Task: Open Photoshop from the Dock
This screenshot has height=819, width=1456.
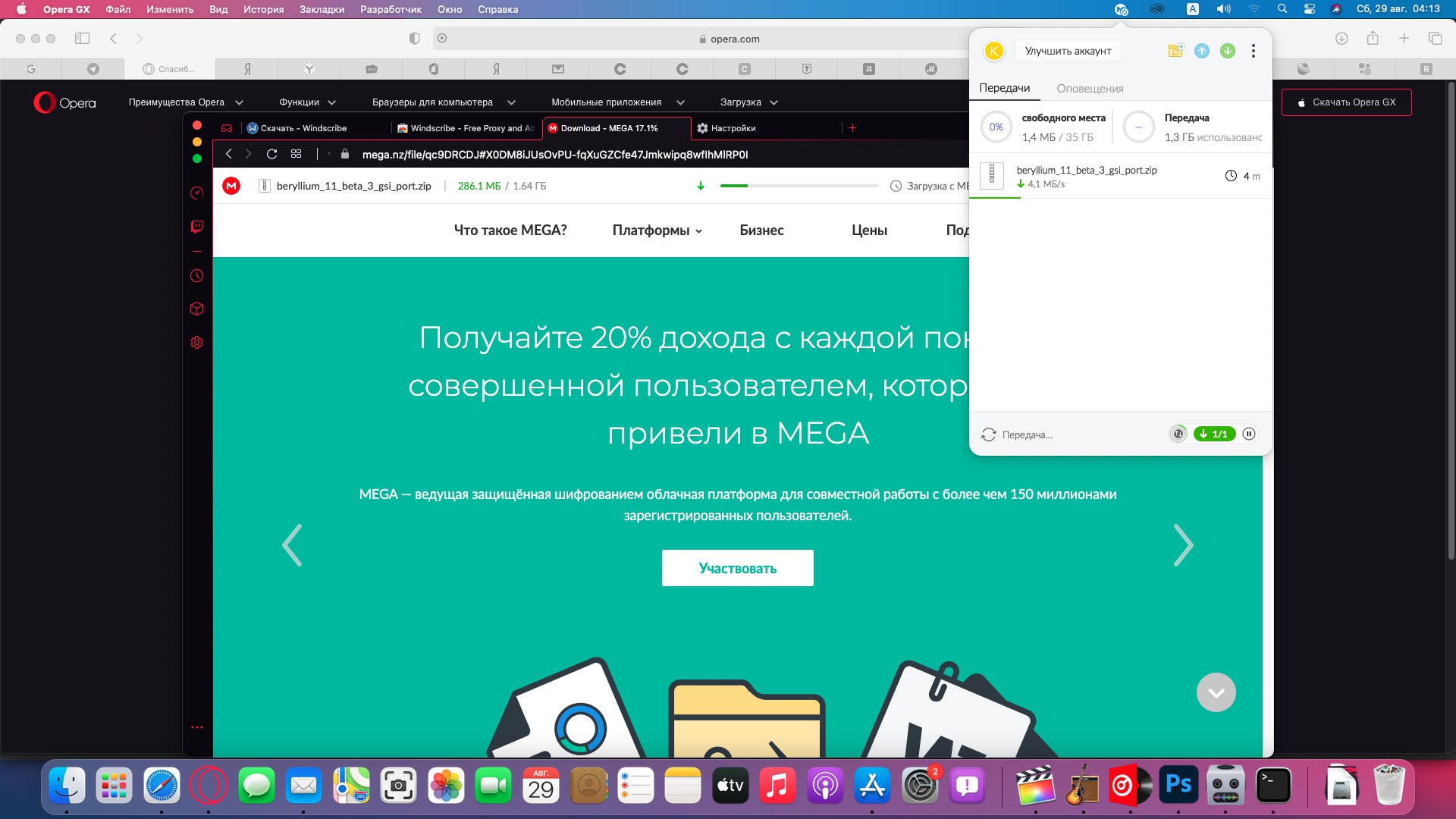Action: pos(1178,786)
